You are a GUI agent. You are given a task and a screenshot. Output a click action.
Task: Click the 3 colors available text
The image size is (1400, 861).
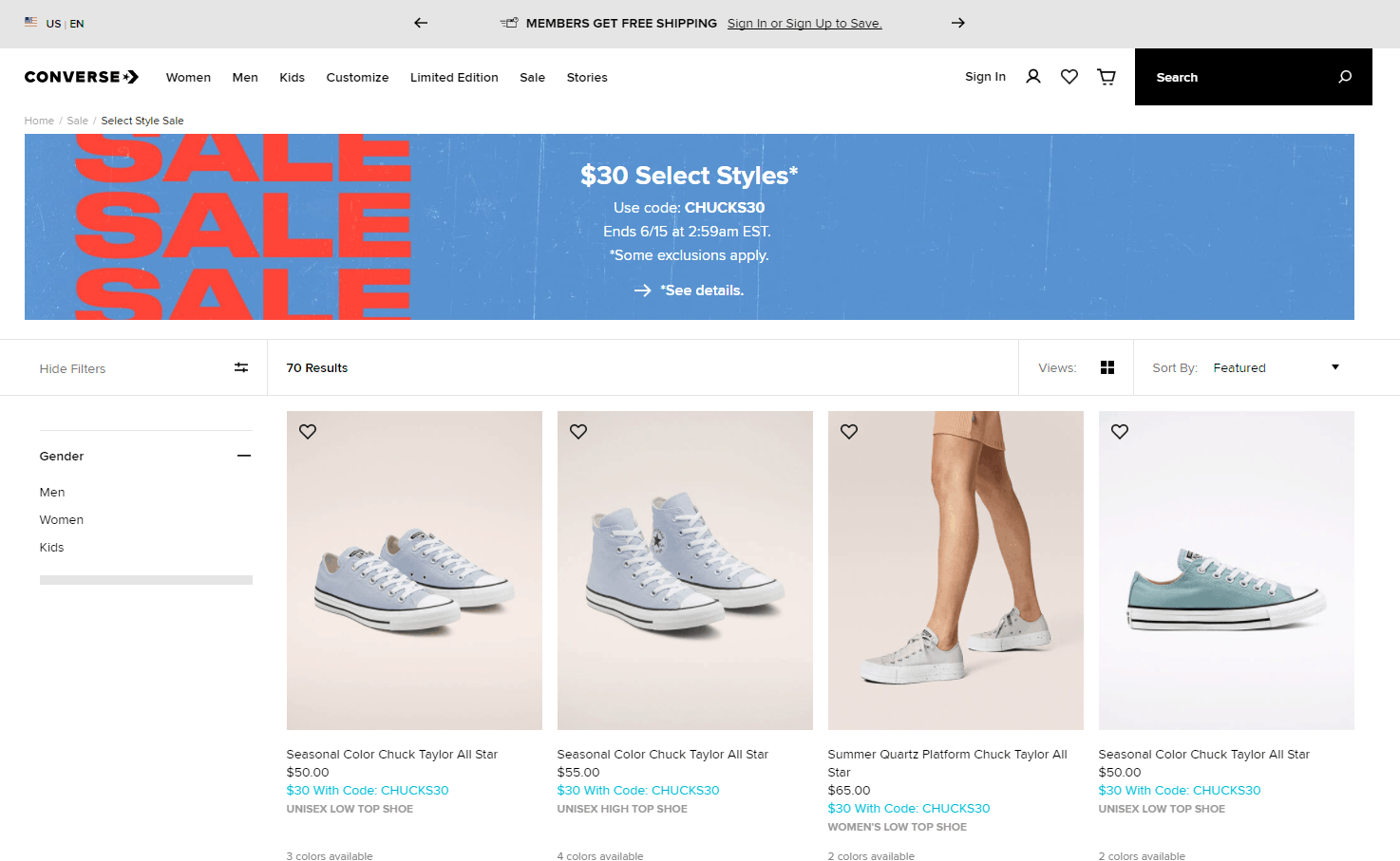coord(330,855)
